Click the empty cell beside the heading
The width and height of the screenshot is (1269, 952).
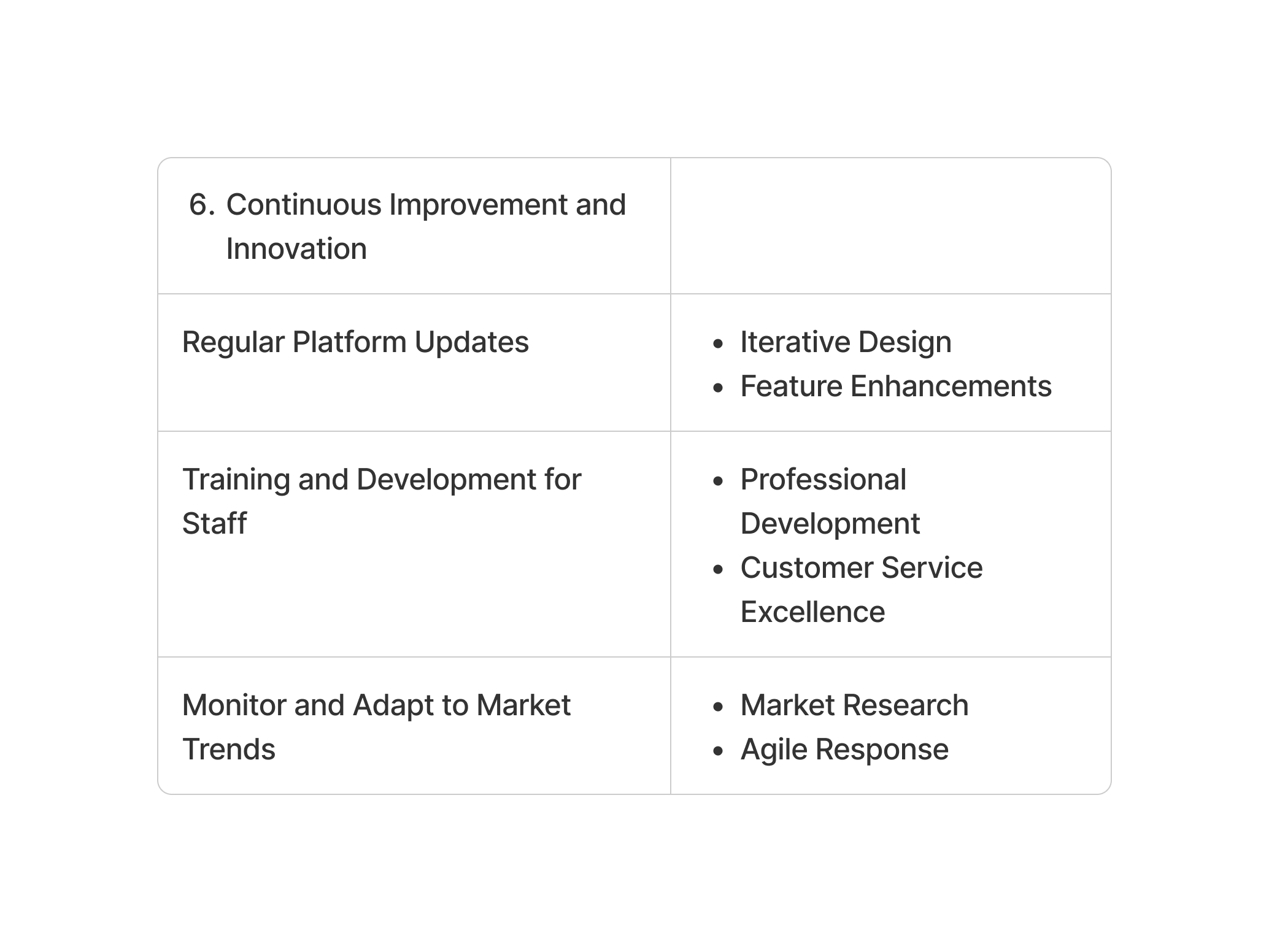tap(890, 226)
